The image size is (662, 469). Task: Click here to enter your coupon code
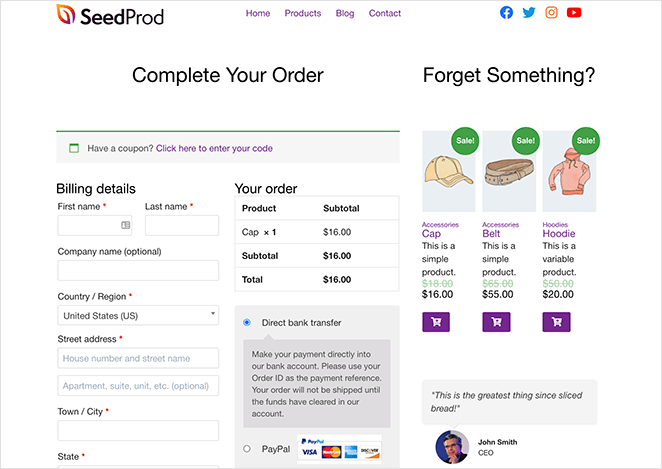(x=214, y=148)
